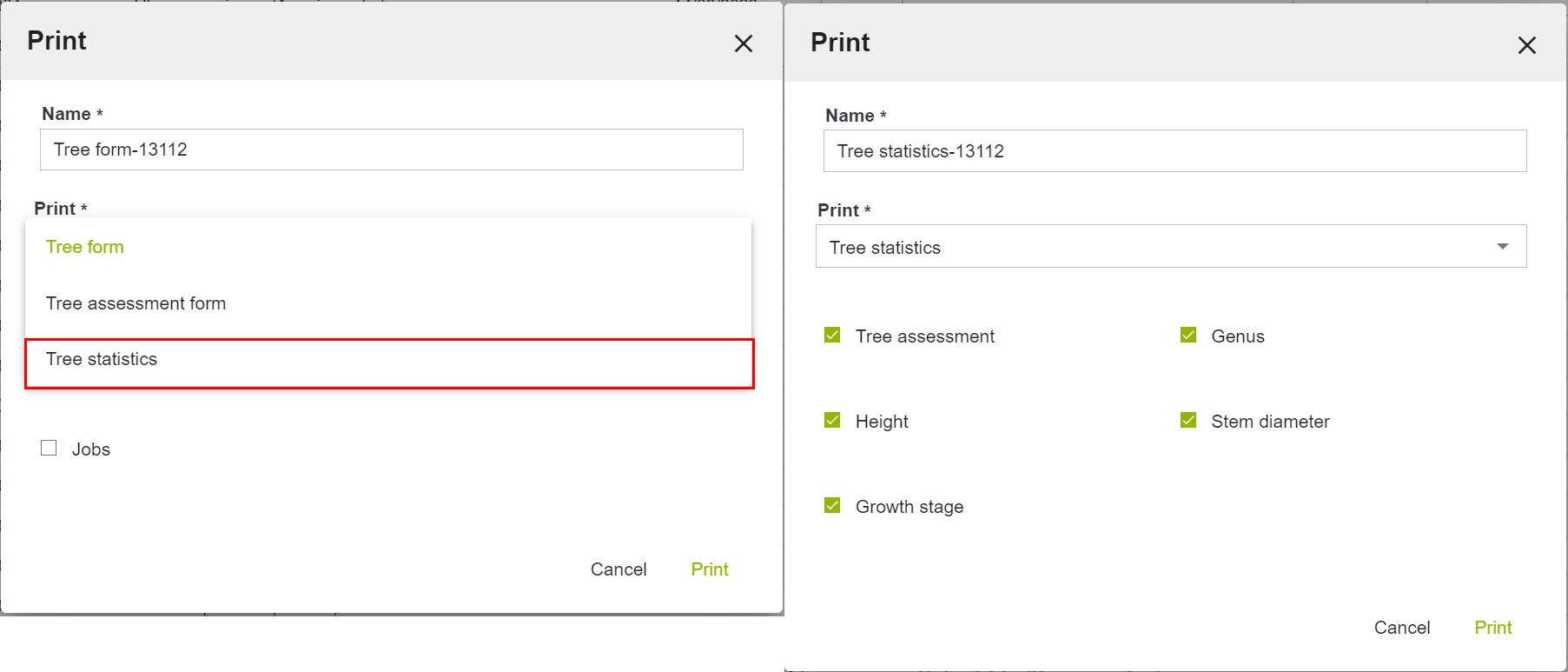Disable the Stem diameter checkbox
The width and height of the screenshot is (1568, 672).
tap(1188, 421)
